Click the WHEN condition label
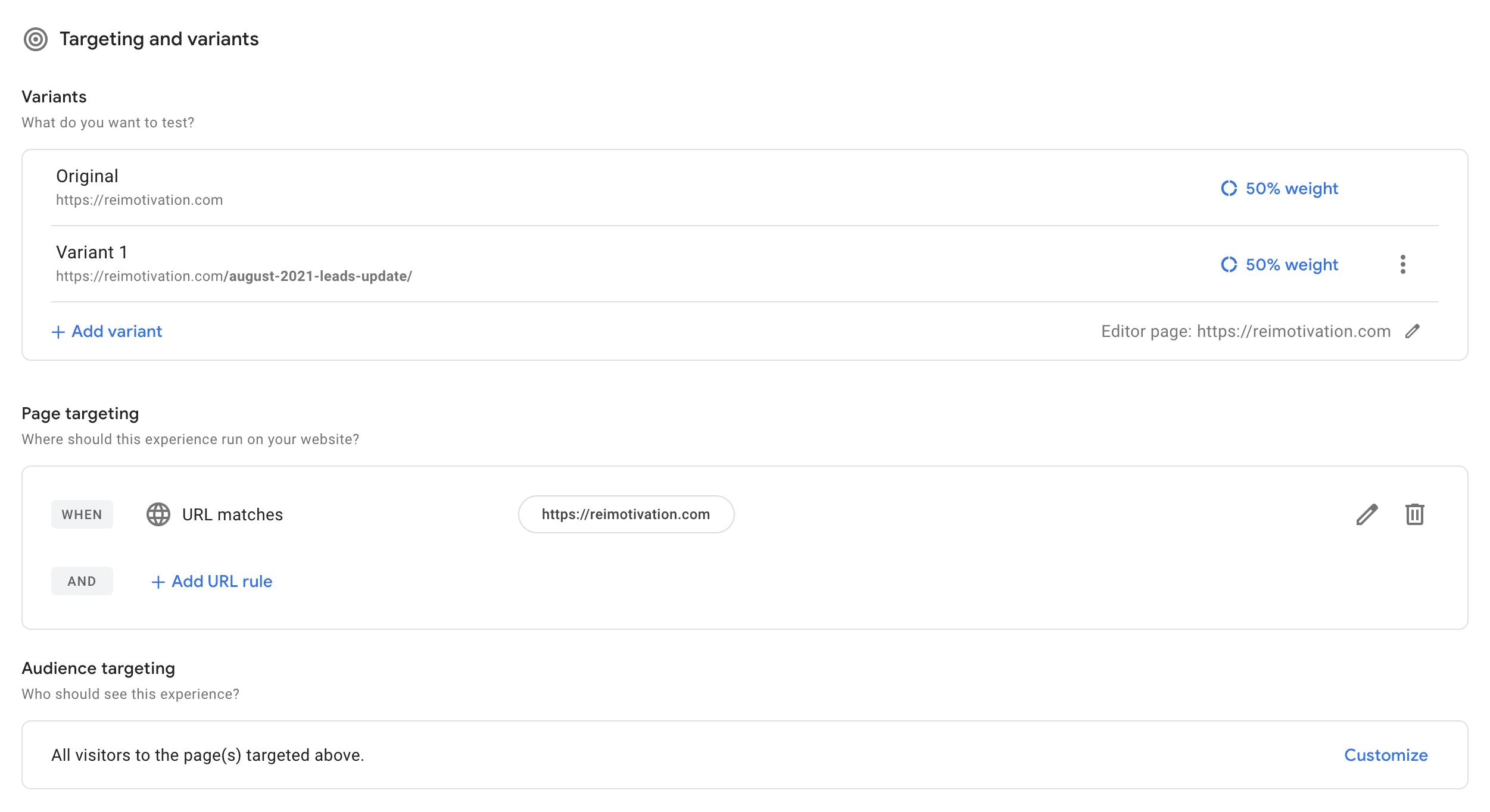Screen dimensions: 1490x812 tap(82, 514)
